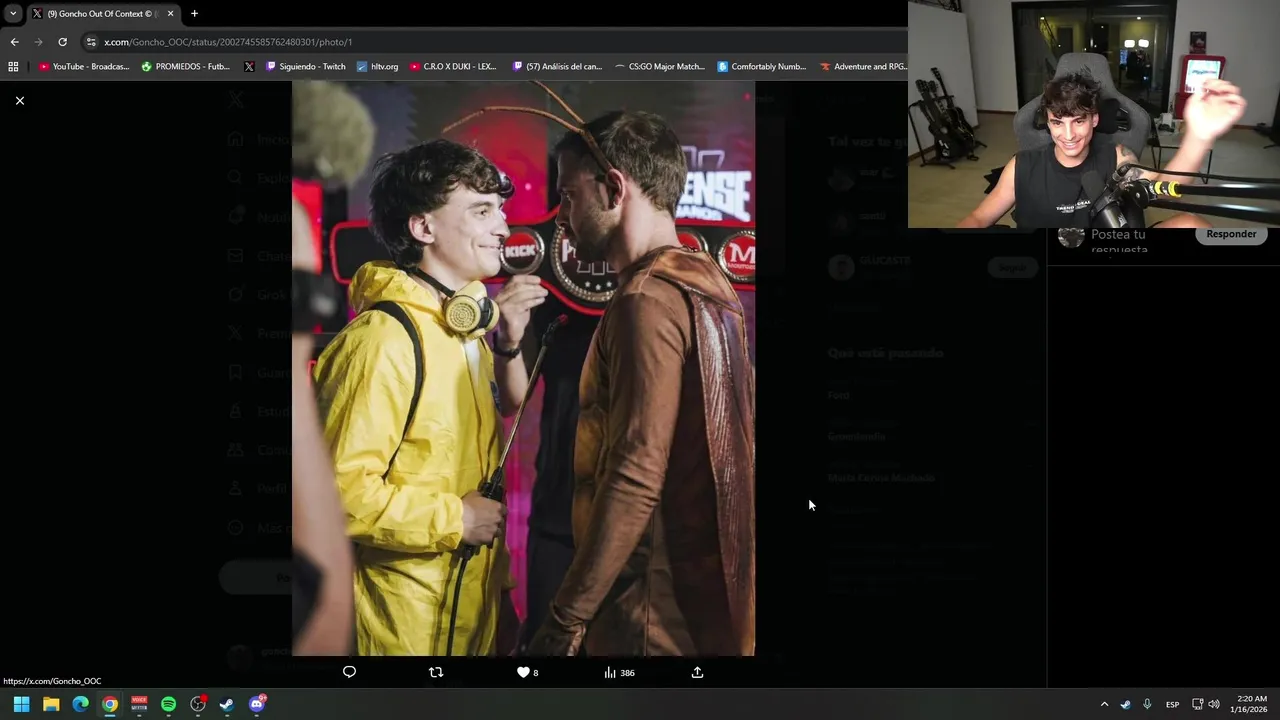Select the Goncho Out Of Context tab
Screen dimensions: 1280x720
click(x=103, y=13)
